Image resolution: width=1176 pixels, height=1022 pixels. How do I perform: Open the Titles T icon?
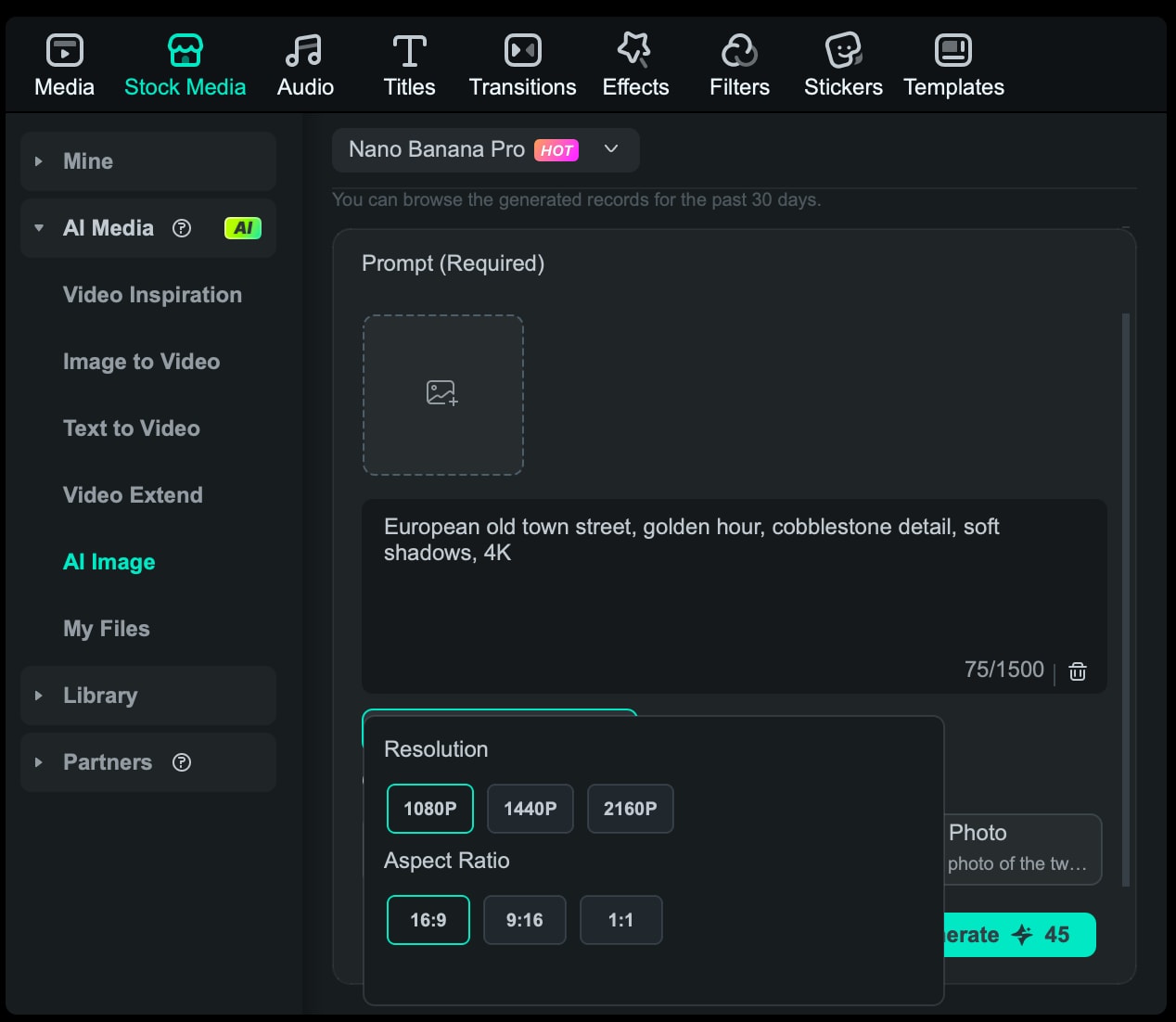point(409,50)
